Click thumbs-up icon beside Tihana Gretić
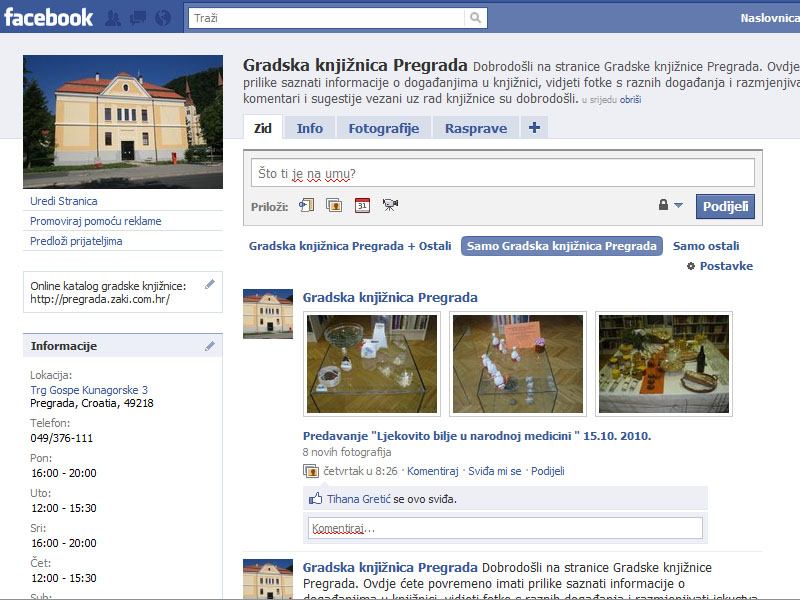 pos(315,498)
